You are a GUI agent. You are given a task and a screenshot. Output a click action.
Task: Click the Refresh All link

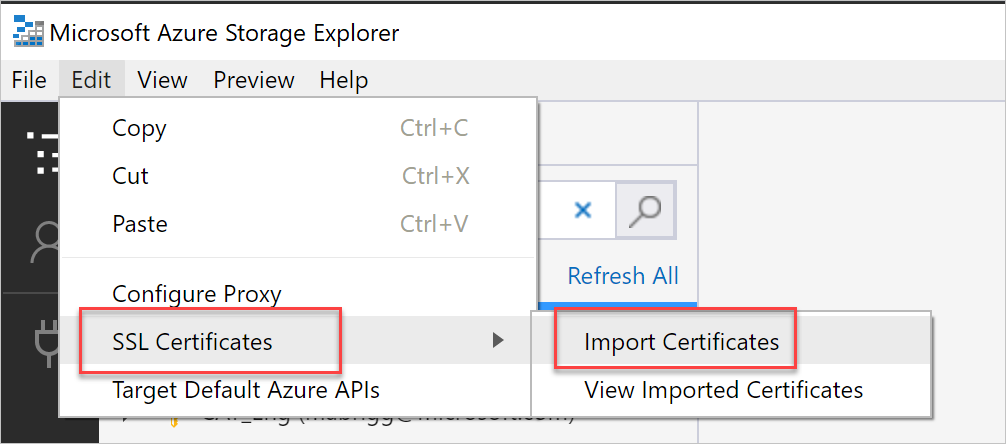(x=623, y=276)
